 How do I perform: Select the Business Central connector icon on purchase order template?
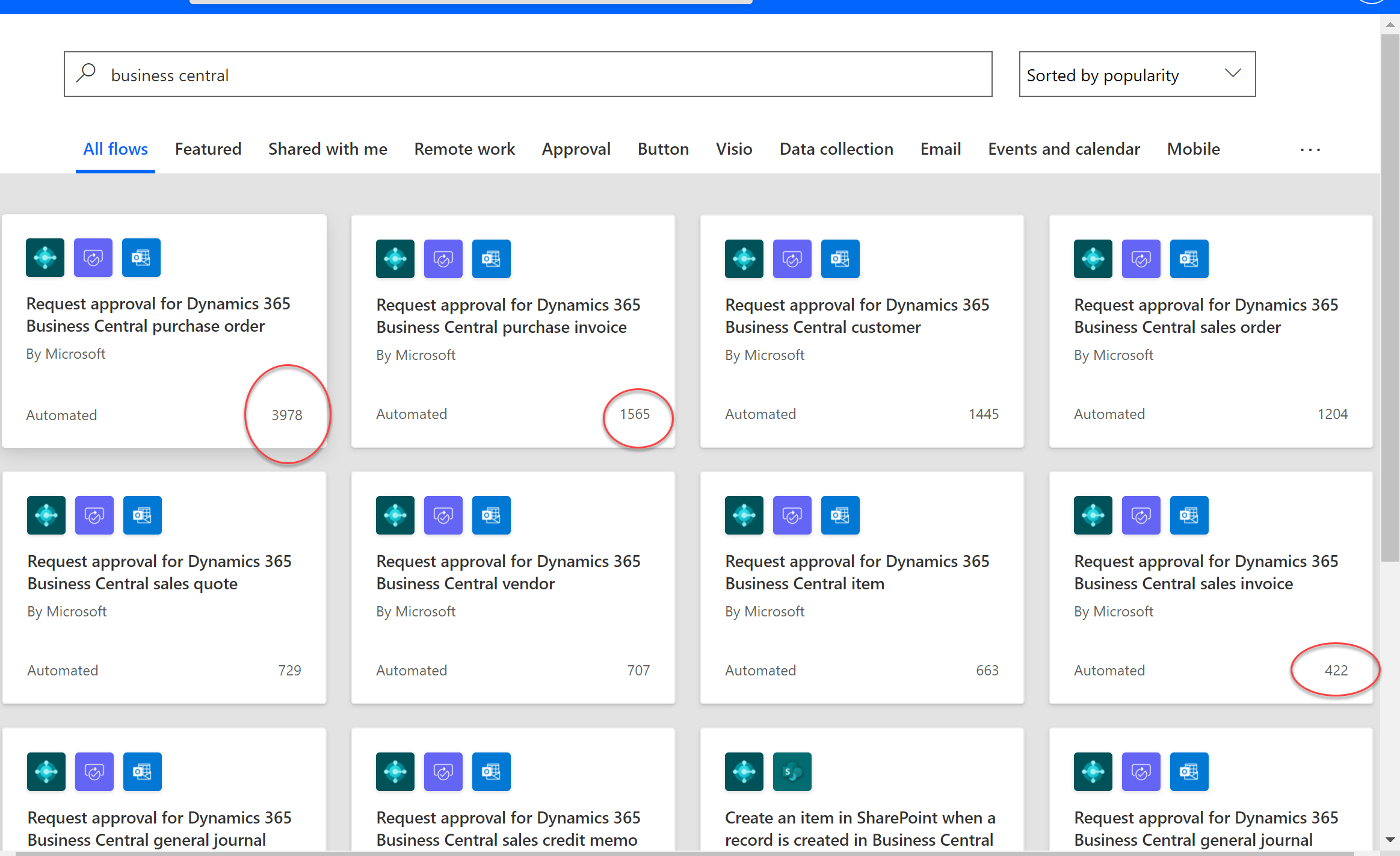tap(44, 258)
